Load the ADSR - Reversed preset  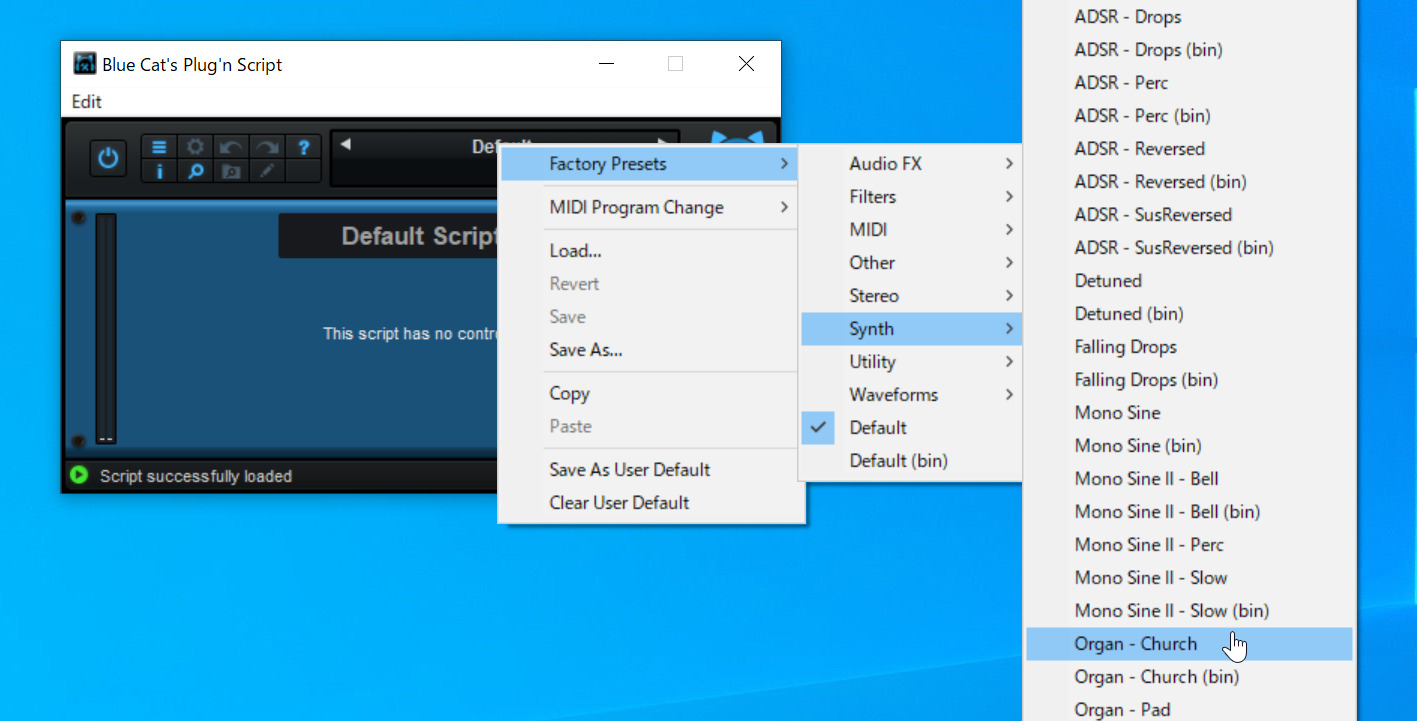point(1189,149)
